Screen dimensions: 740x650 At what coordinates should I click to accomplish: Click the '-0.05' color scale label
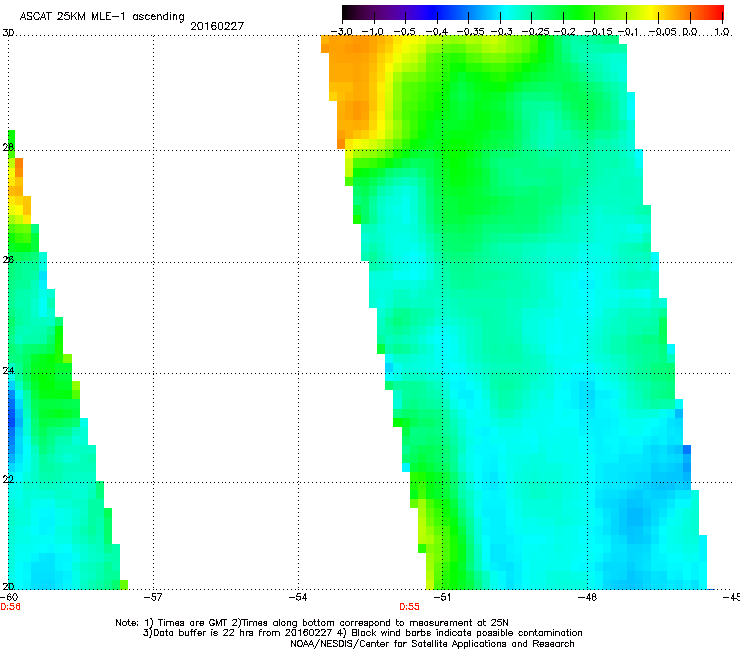pos(663,32)
